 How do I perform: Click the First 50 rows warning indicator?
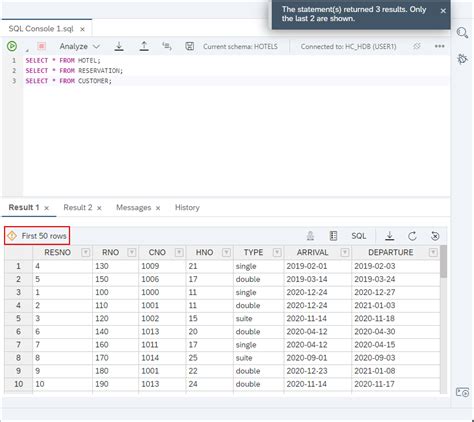click(x=37, y=236)
